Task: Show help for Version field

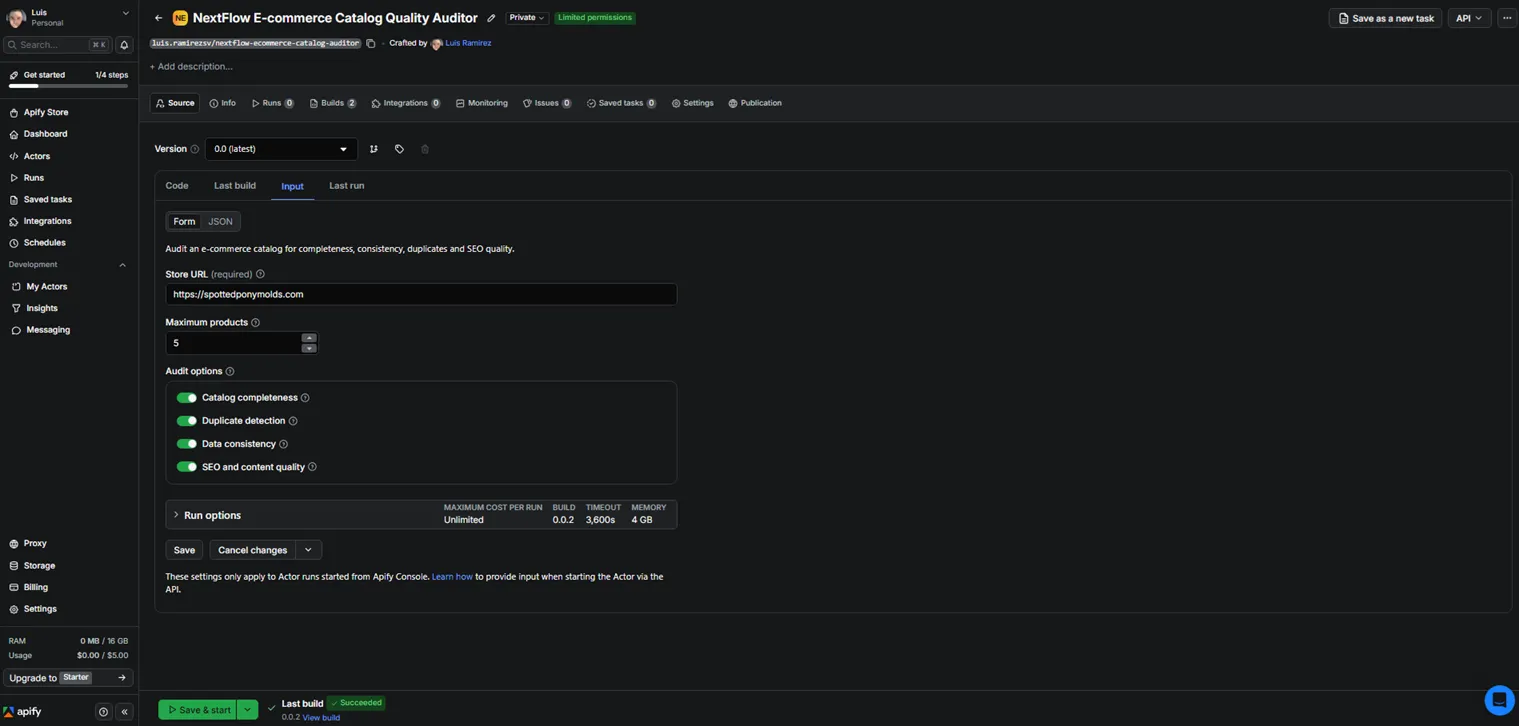Action: click(x=195, y=149)
